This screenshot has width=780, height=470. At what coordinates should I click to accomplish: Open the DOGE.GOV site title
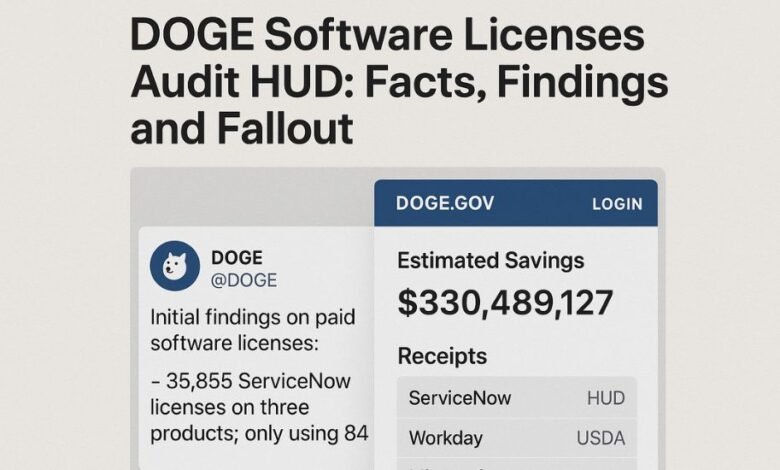(x=444, y=203)
